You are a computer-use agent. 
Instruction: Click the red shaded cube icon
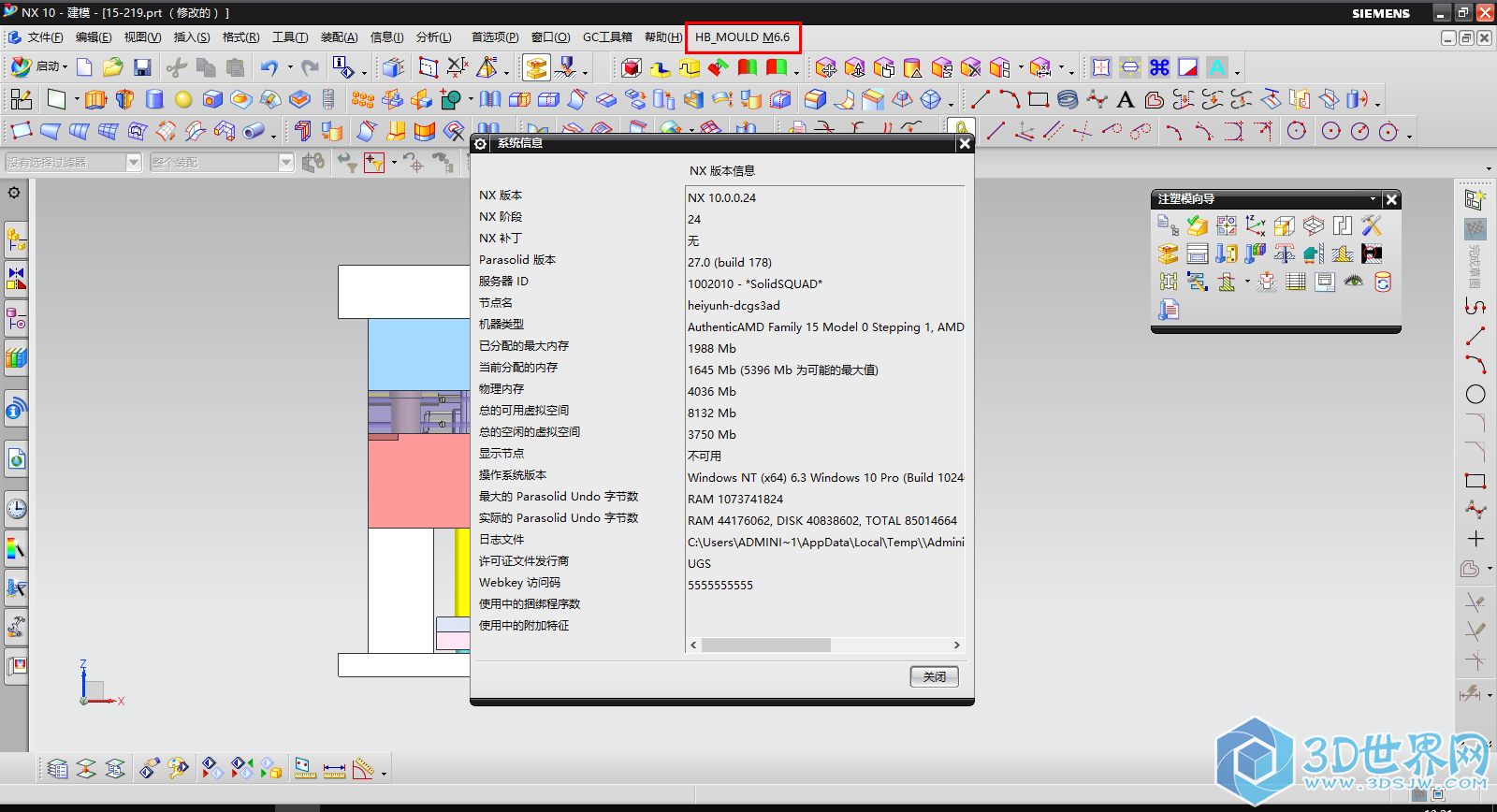[x=632, y=67]
